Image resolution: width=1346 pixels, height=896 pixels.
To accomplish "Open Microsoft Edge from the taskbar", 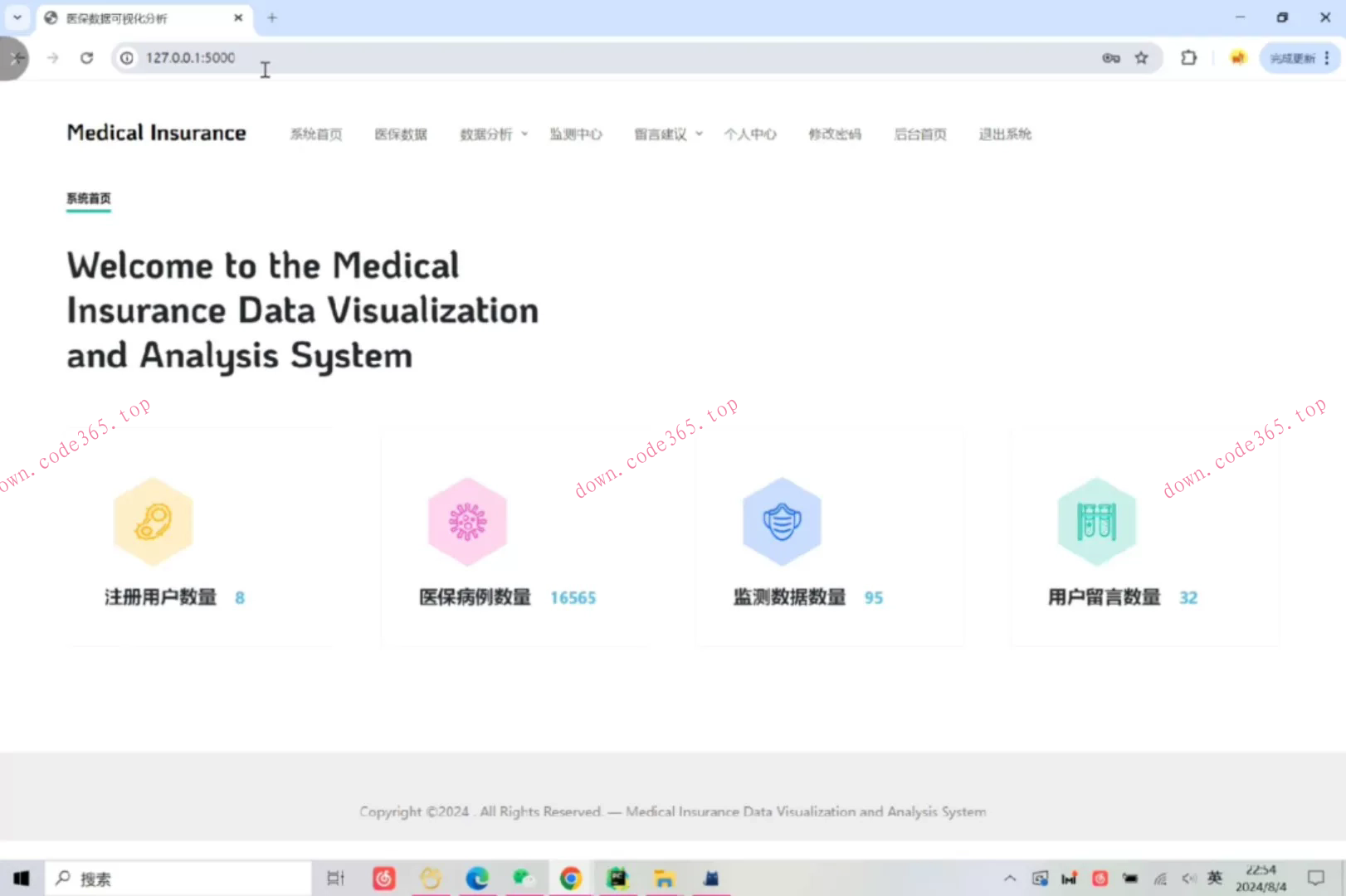I will [477, 879].
